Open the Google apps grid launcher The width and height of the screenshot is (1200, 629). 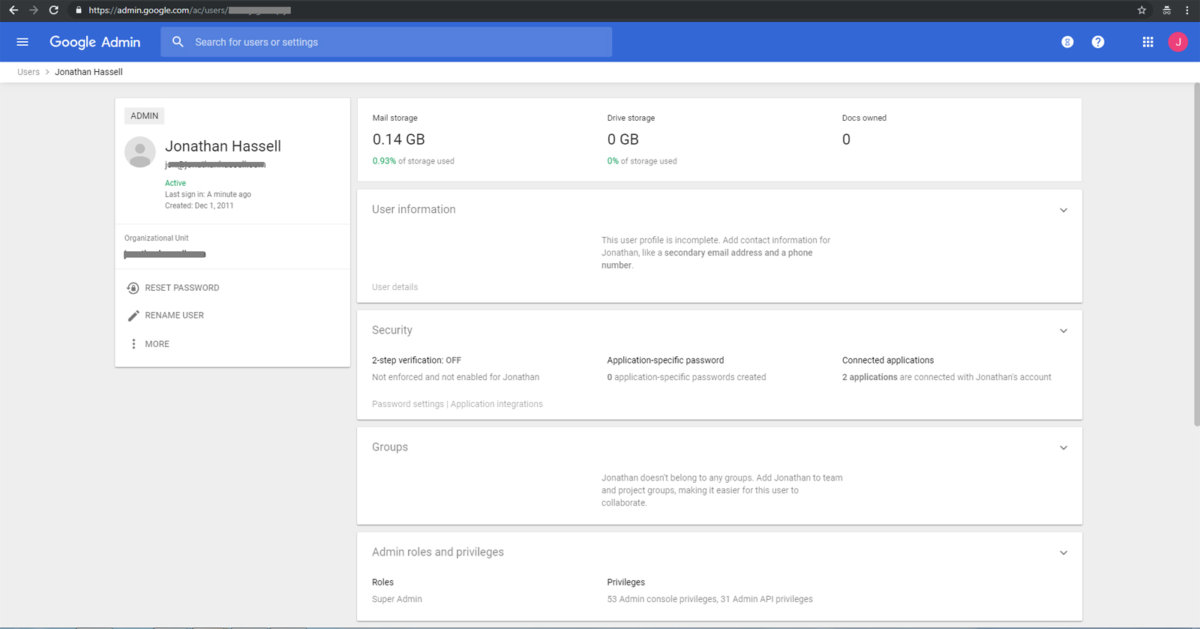(x=1147, y=42)
